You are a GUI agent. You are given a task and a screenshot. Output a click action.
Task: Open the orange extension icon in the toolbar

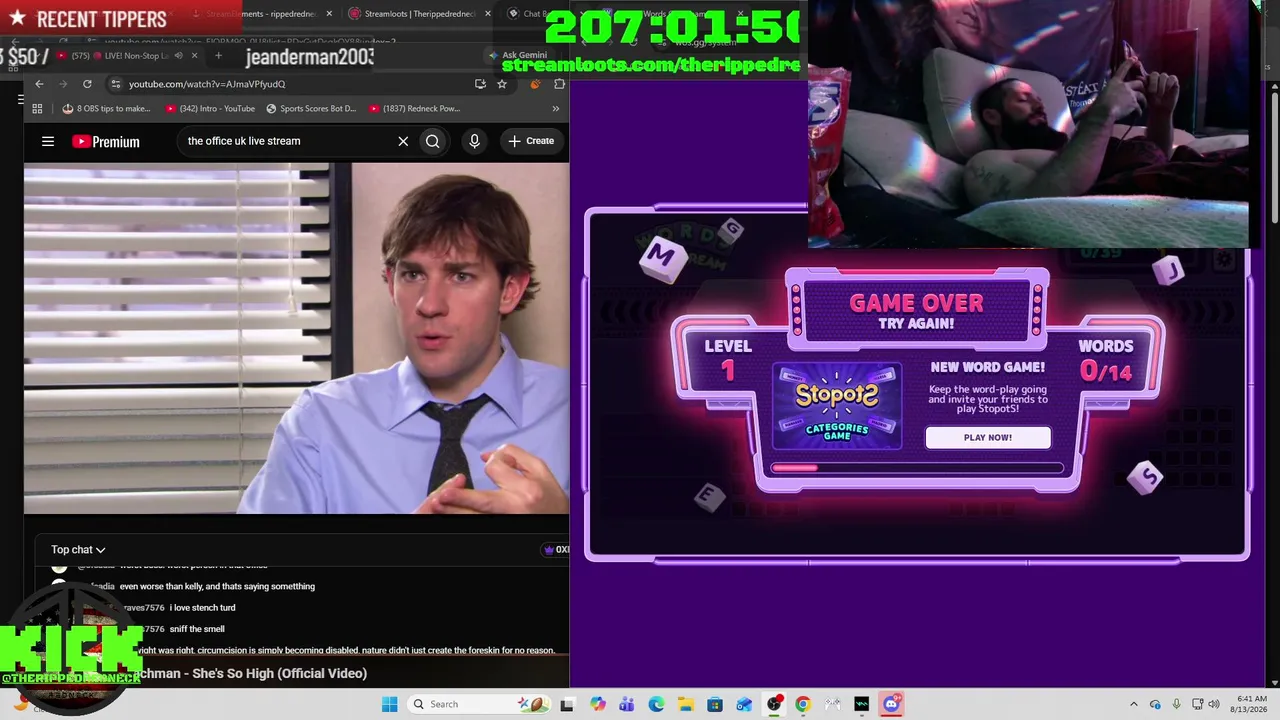click(x=535, y=84)
